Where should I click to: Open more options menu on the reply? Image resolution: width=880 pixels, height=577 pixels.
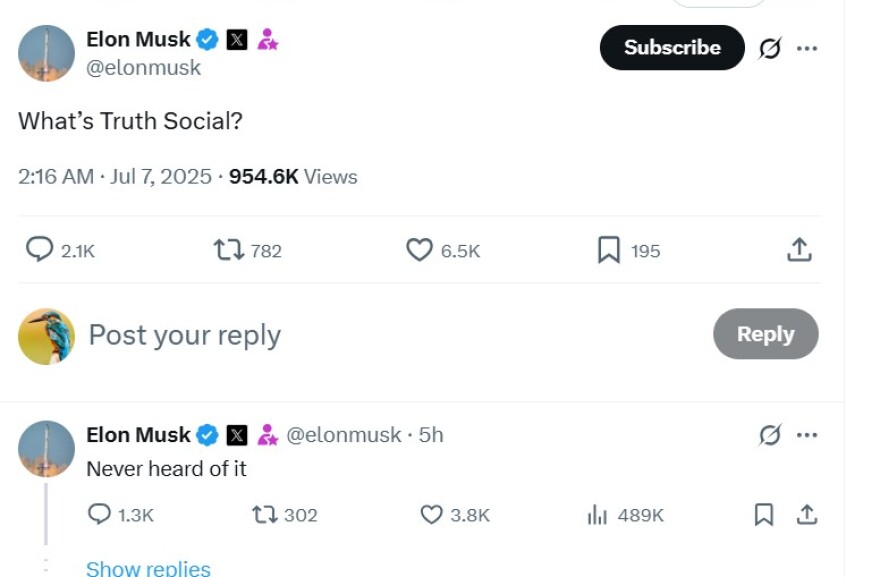(805, 434)
